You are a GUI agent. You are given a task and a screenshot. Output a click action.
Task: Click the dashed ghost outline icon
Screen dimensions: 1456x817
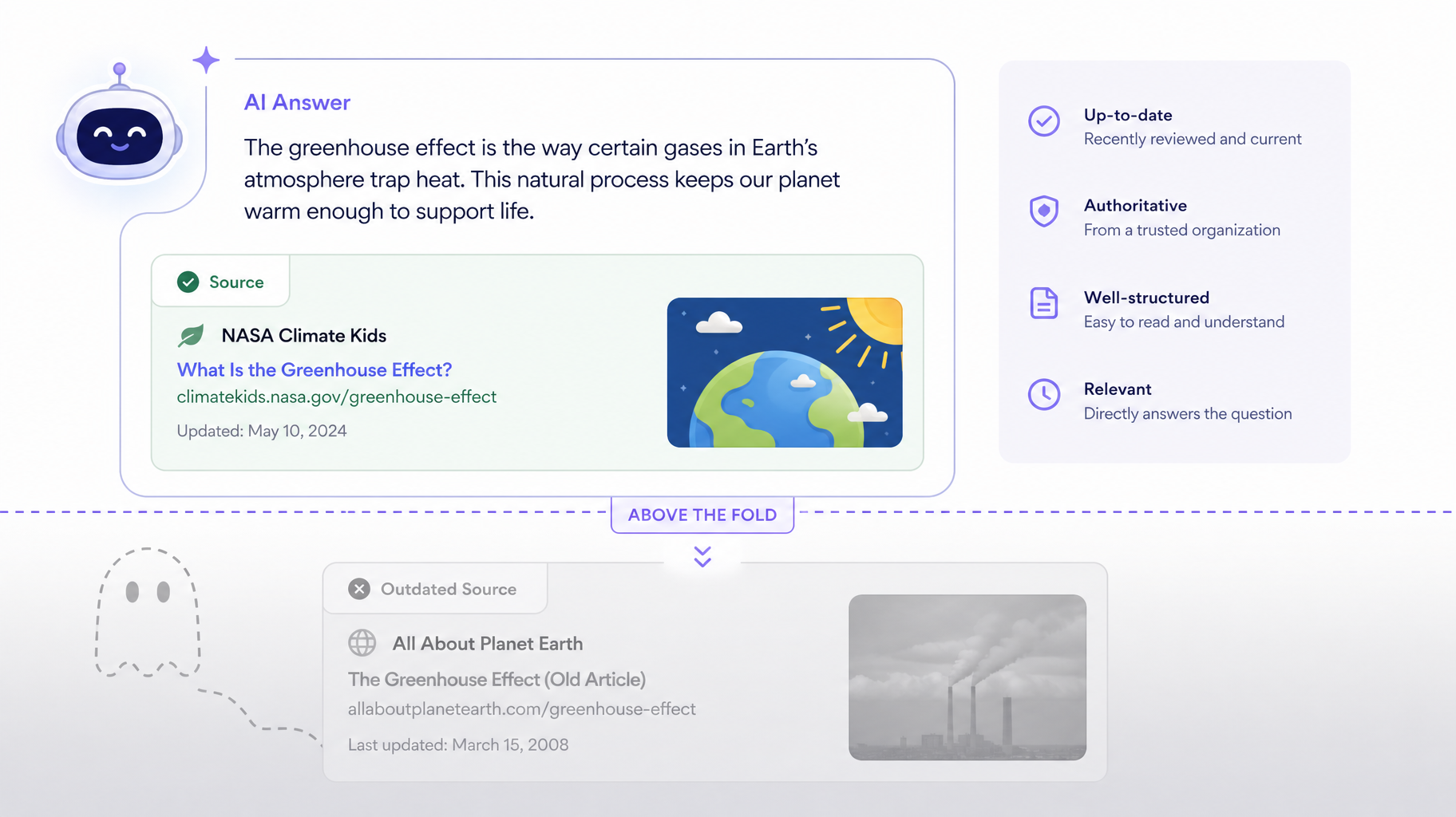148,613
